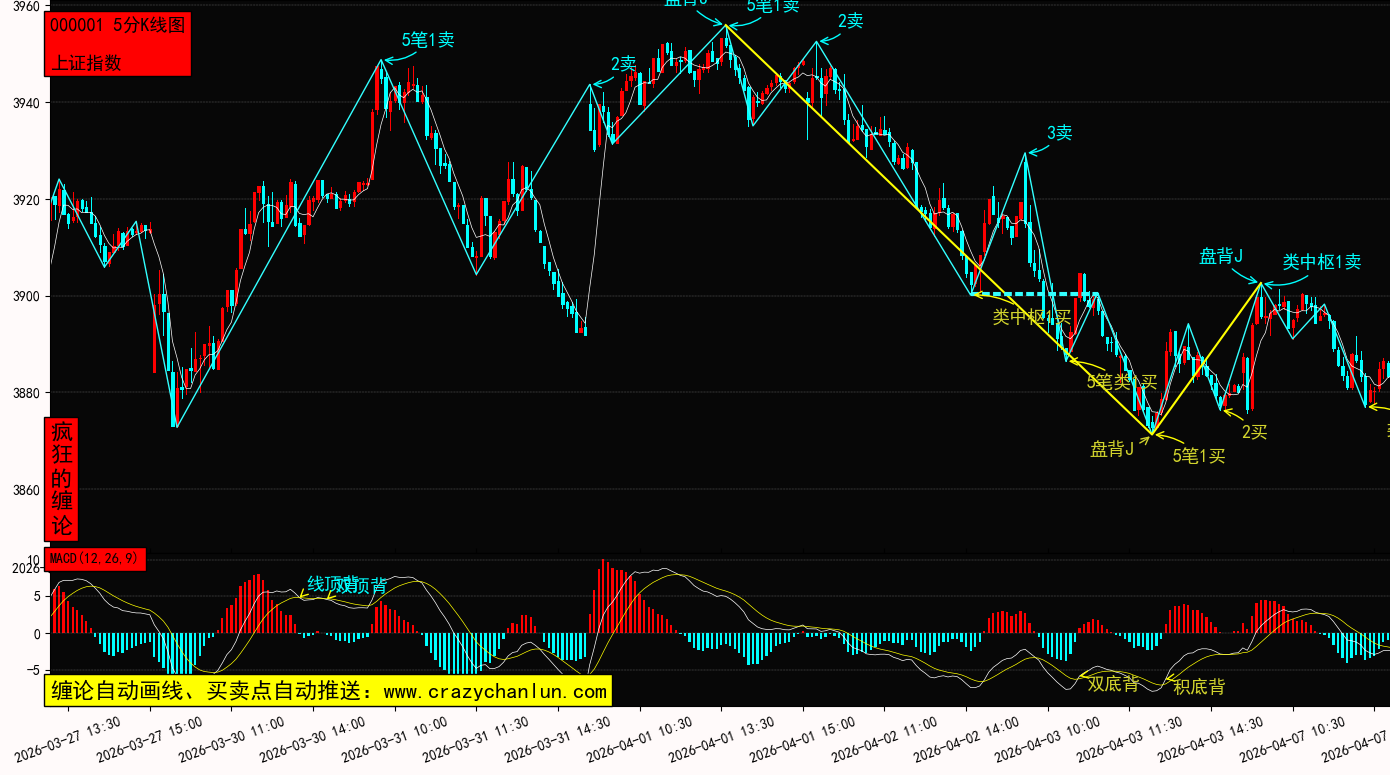Click the 双底背 divergence label in MACD
This screenshot has width=1390, height=775.
pos(1113,684)
